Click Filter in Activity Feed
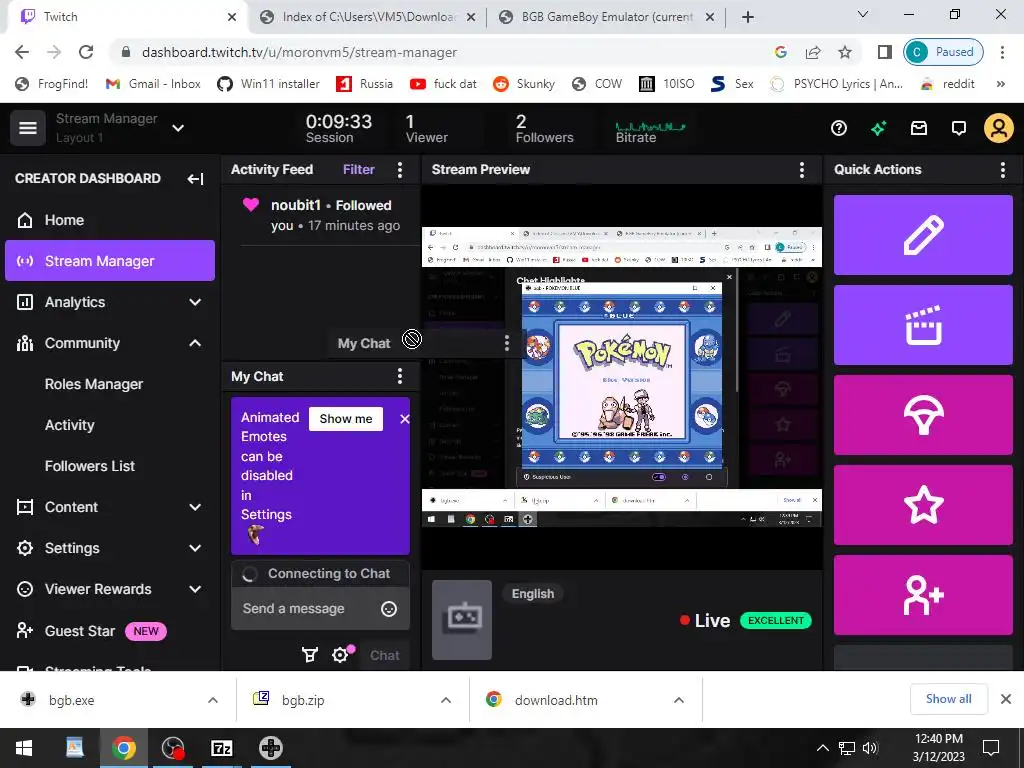Viewport: 1024px width, 768px height. tap(359, 170)
